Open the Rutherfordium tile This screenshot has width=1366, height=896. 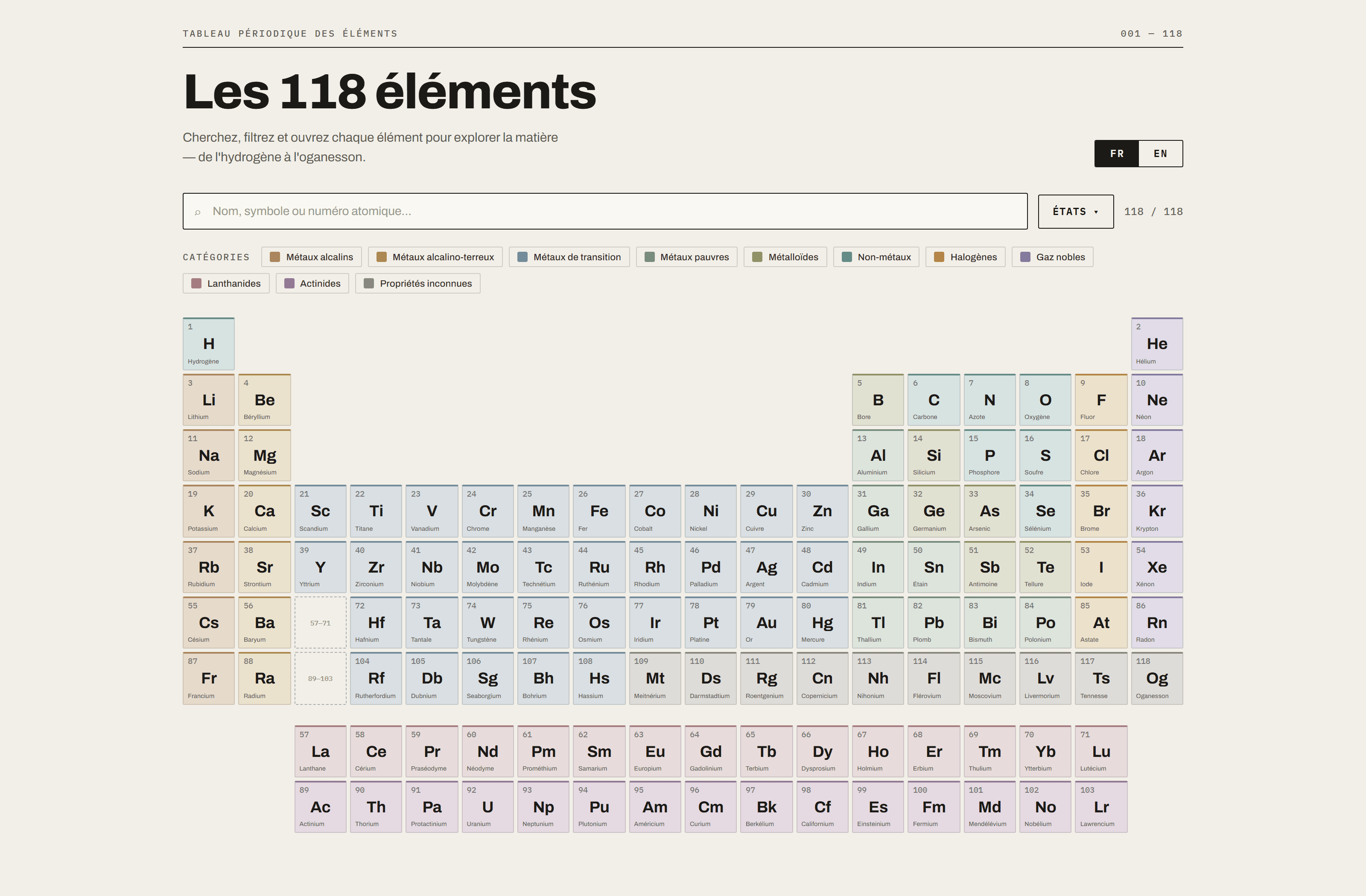pyautogui.click(x=376, y=678)
